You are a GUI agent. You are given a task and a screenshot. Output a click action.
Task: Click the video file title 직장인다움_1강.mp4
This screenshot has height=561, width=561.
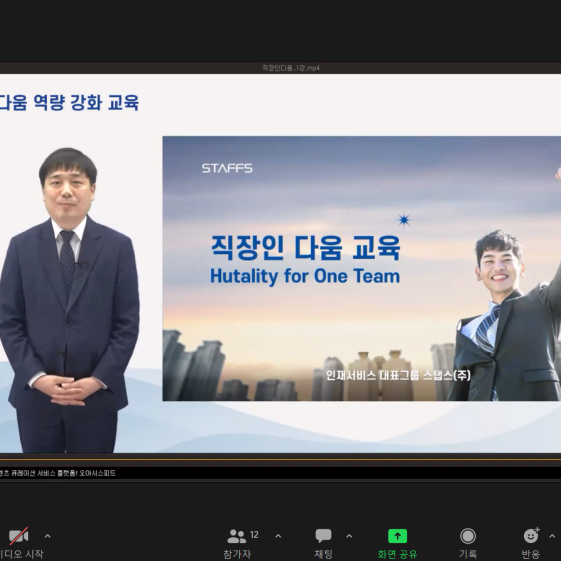[291, 68]
